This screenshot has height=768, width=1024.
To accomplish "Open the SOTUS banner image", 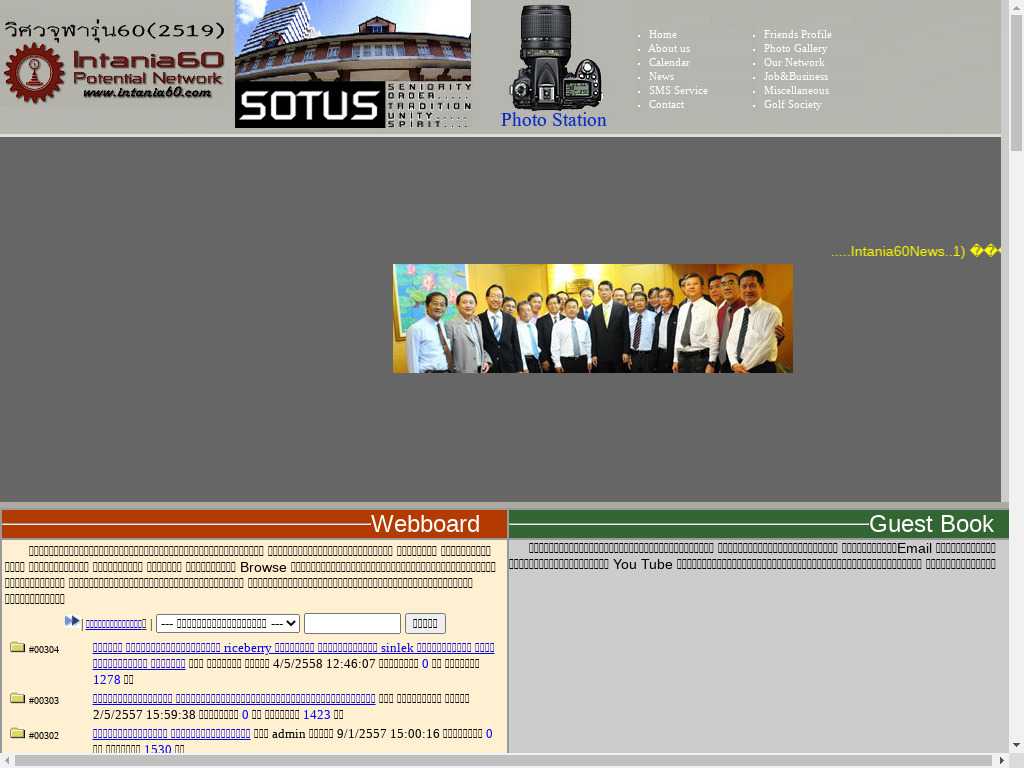I will tap(353, 64).
